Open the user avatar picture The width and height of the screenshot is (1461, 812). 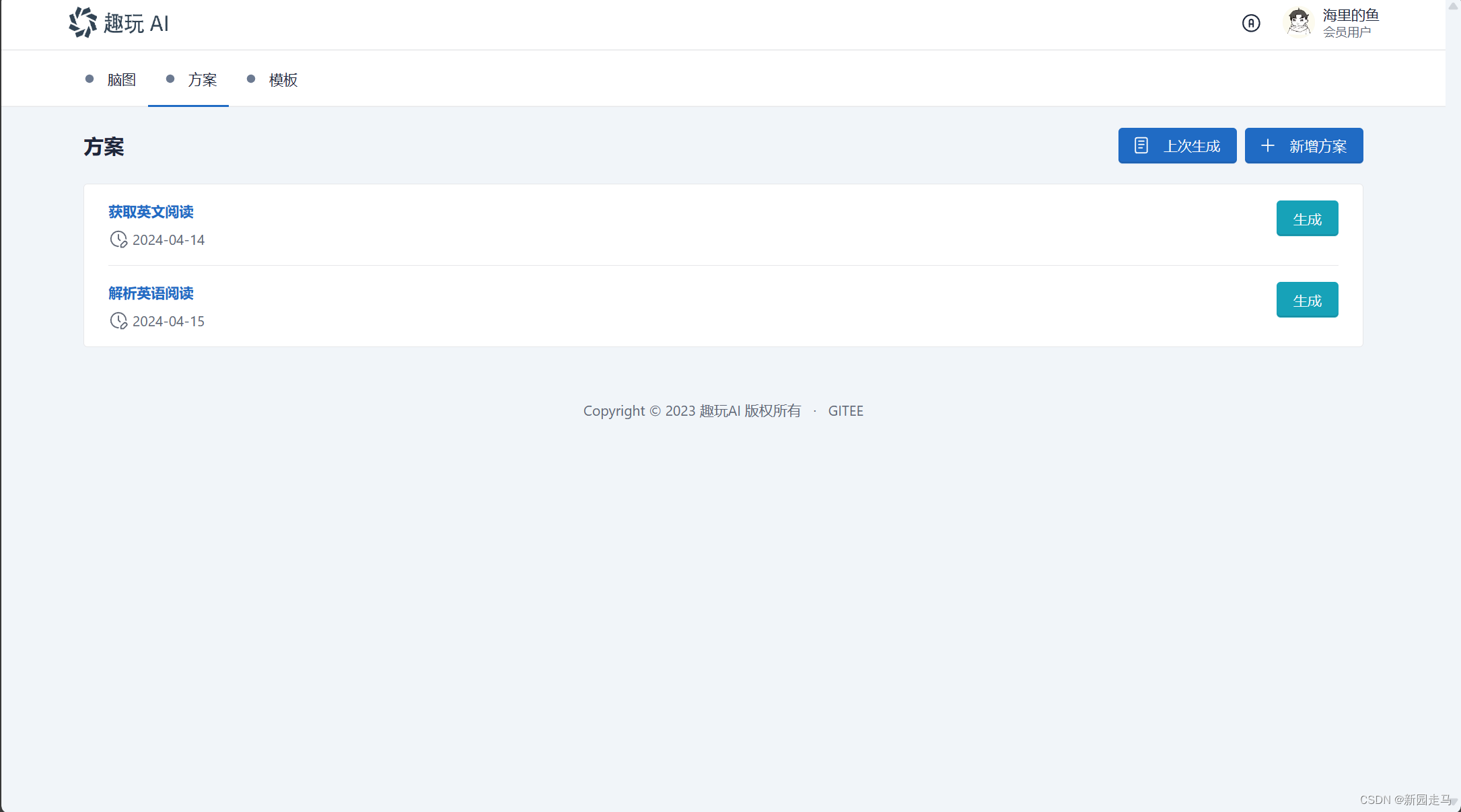pos(1299,23)
